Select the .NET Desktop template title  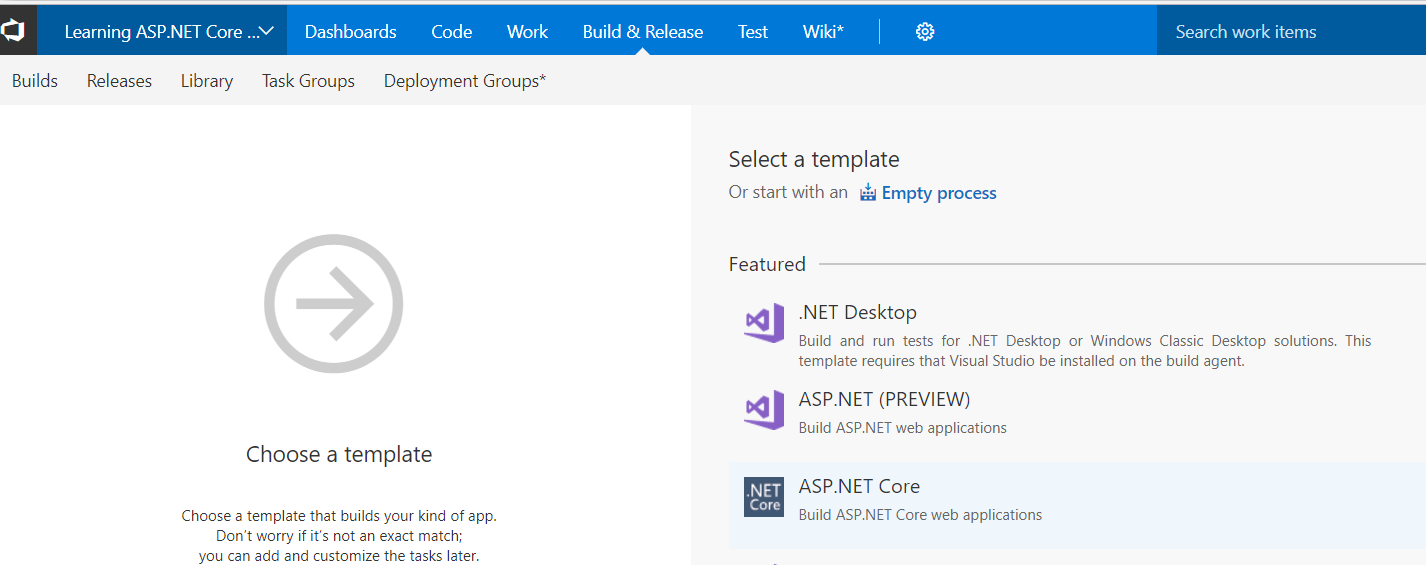[x=858, y=312]
